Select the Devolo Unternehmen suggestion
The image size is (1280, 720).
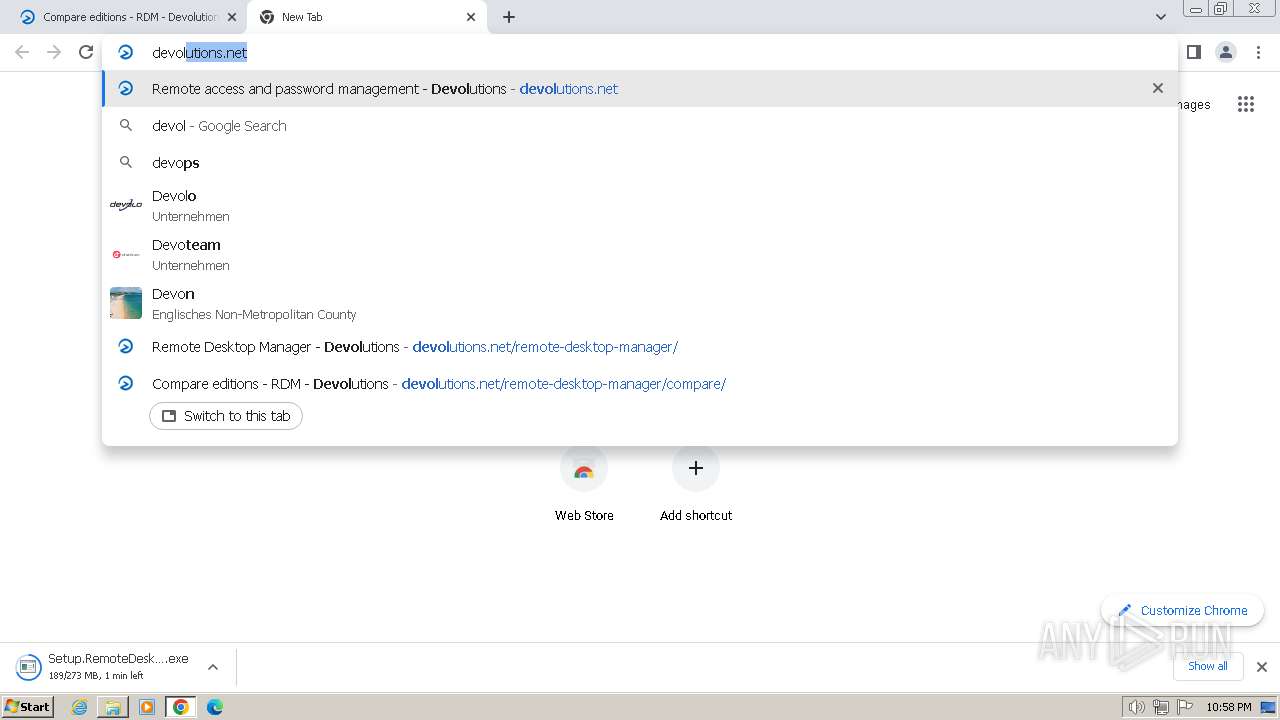tap(640, 205)
